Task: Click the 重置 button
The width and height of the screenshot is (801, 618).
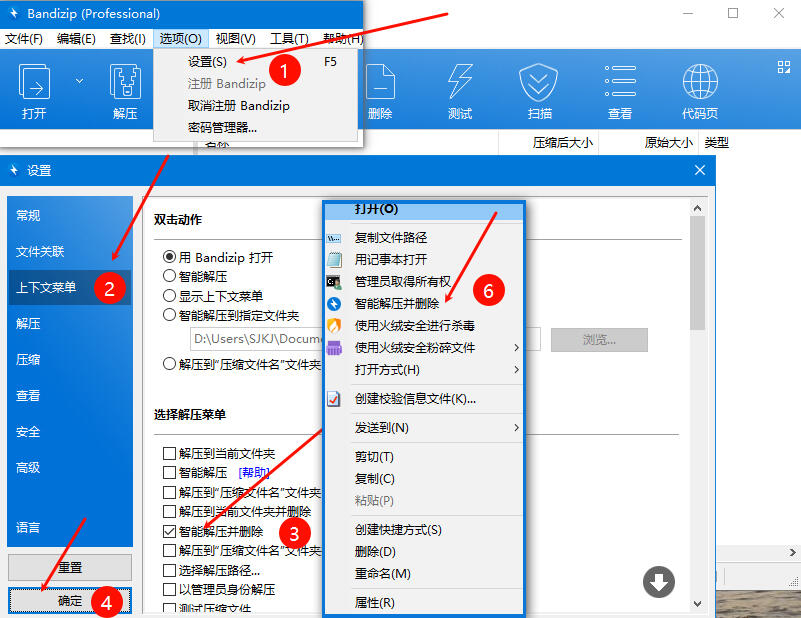Action: point(70,567)
